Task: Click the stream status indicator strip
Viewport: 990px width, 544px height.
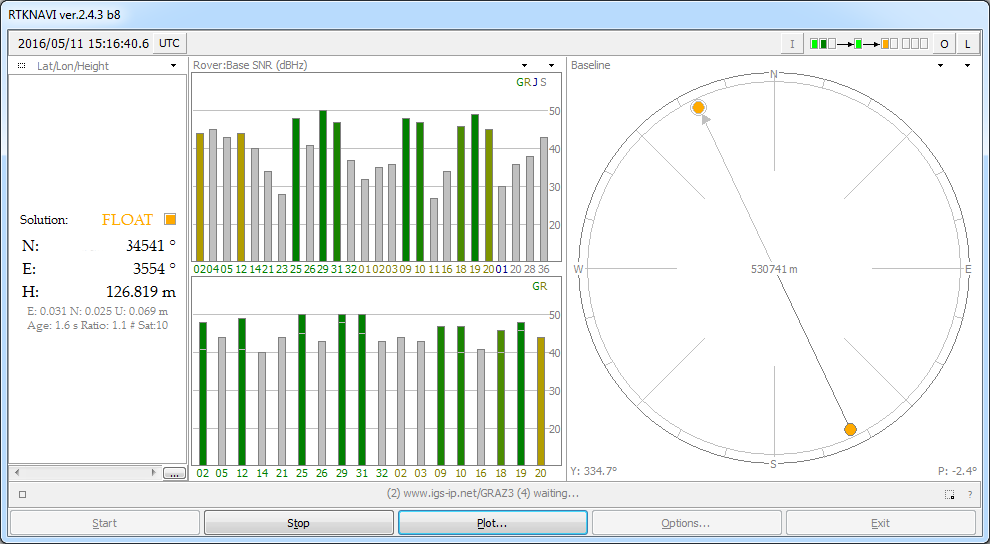Action: click(x=868, y=44)
